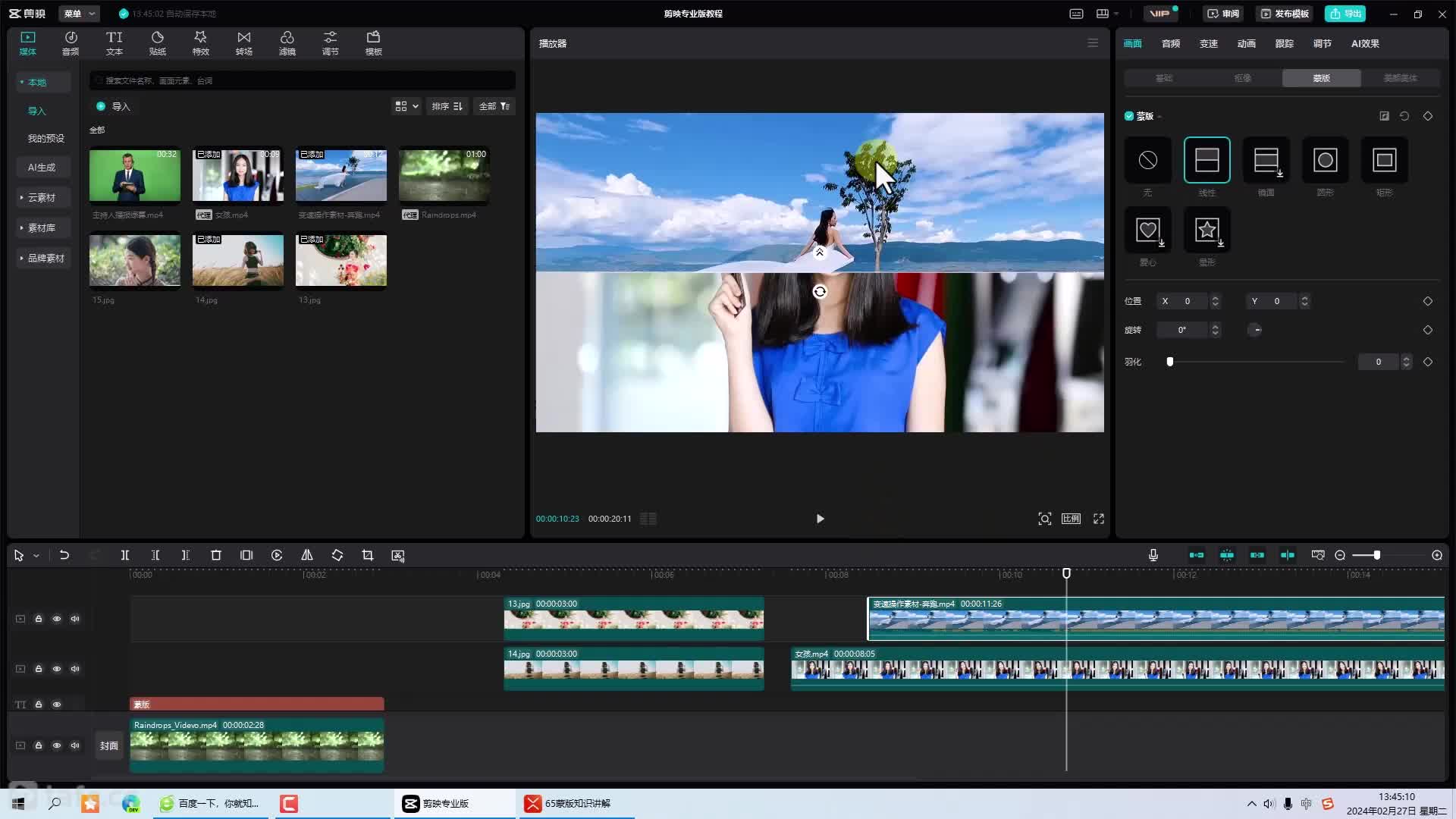Select the 线性 linear mask

[1207, 160]
